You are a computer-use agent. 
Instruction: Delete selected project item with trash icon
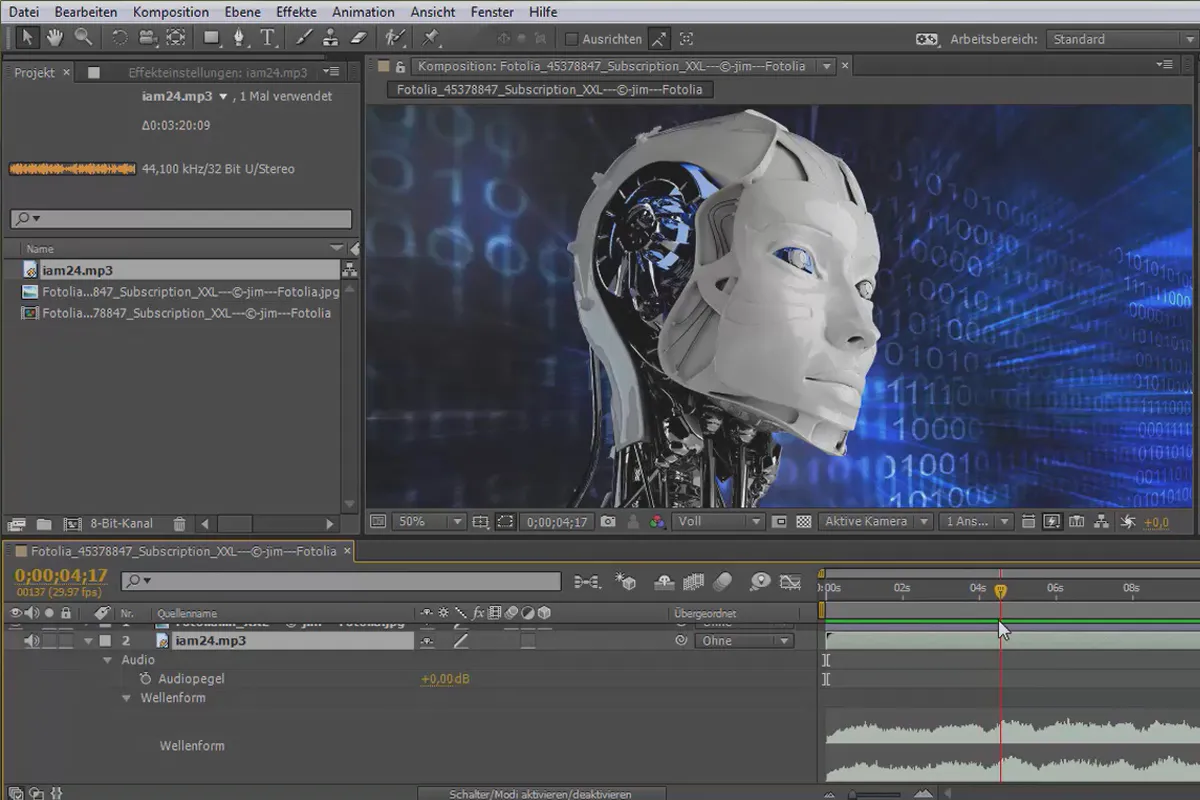coord(179,523)
